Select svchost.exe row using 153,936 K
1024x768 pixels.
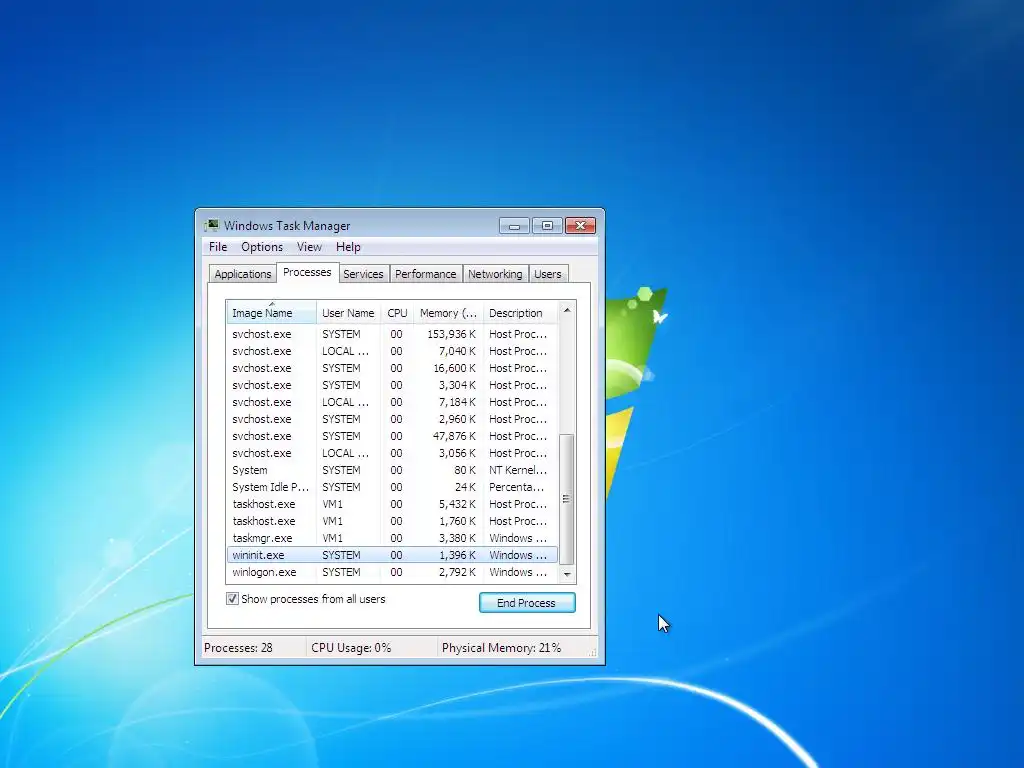point(392,334)
